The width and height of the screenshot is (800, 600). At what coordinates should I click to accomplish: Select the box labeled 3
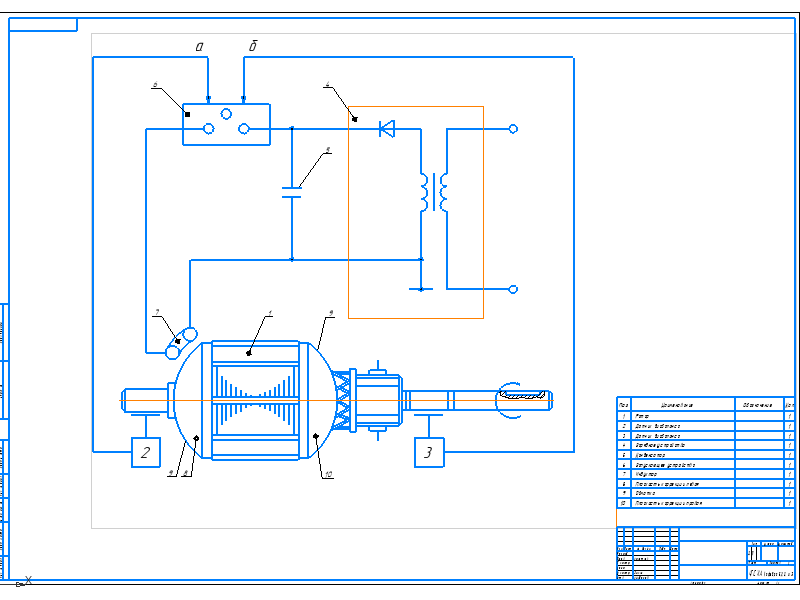tap(429, 452)
